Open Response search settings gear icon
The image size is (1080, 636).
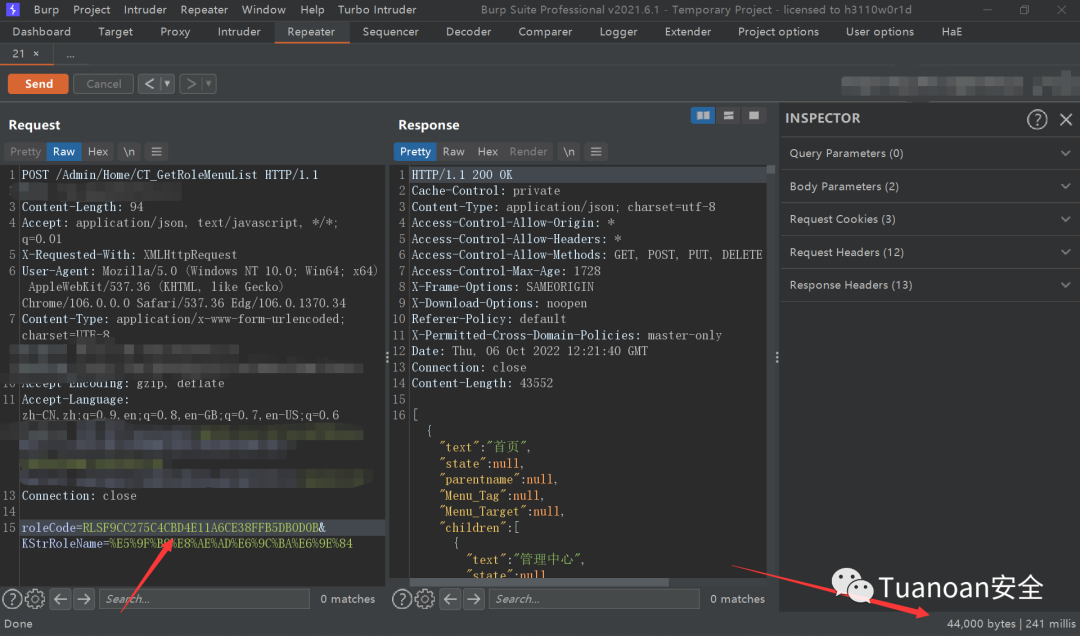[425, 599]
